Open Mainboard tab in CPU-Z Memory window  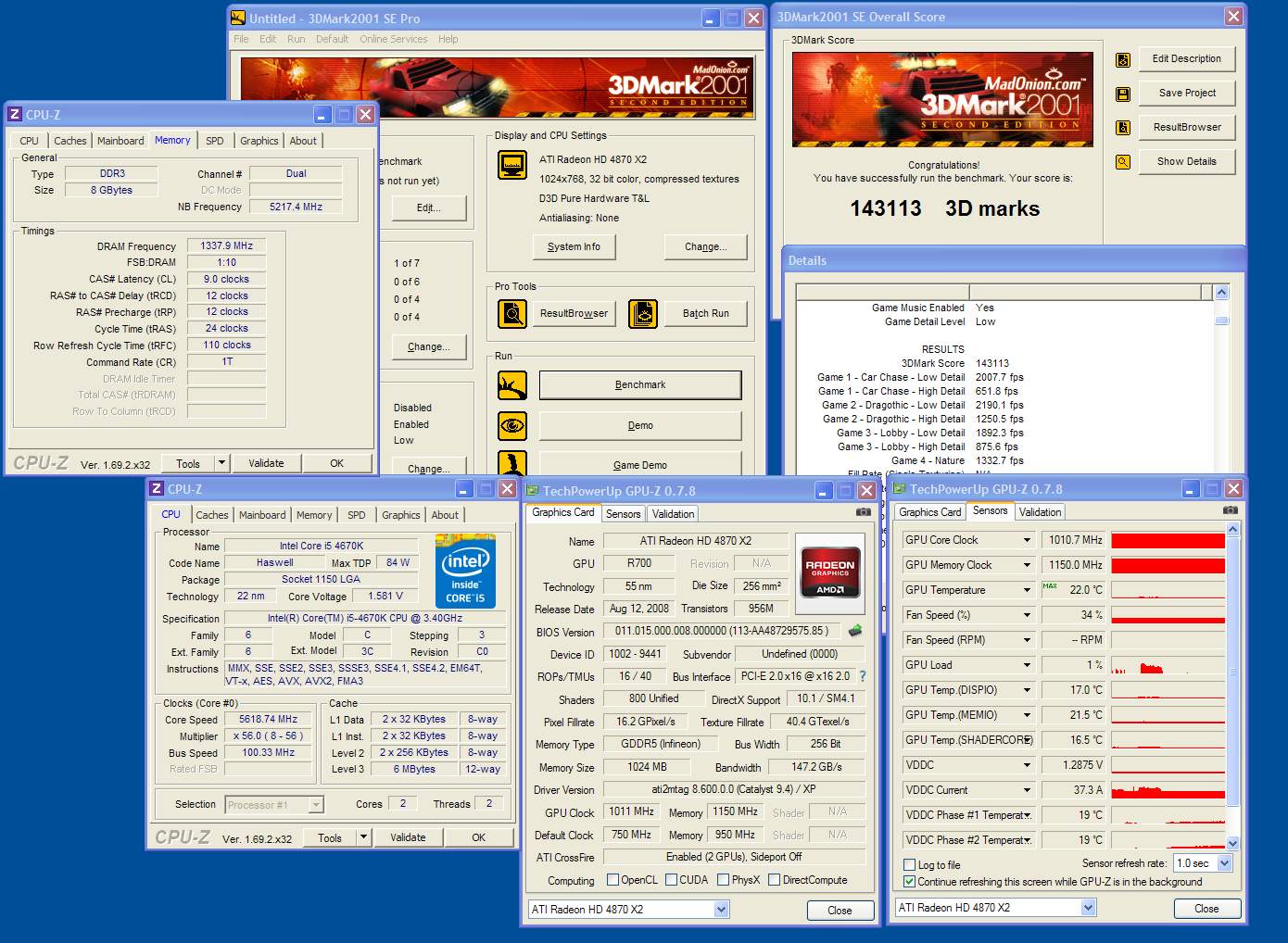pyautogui.click(x=120, y=141)
